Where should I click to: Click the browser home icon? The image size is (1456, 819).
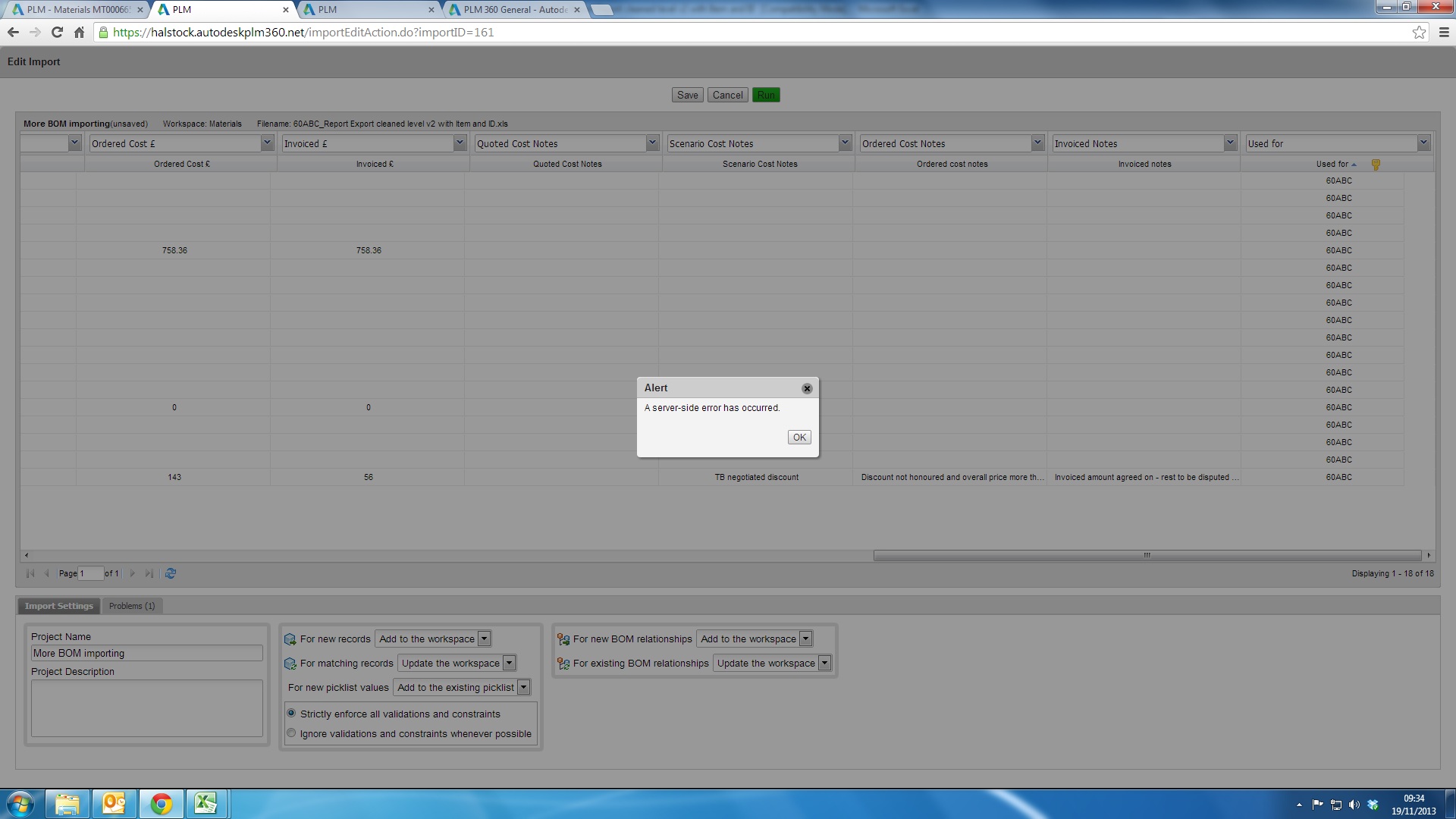tap(79, 33)
